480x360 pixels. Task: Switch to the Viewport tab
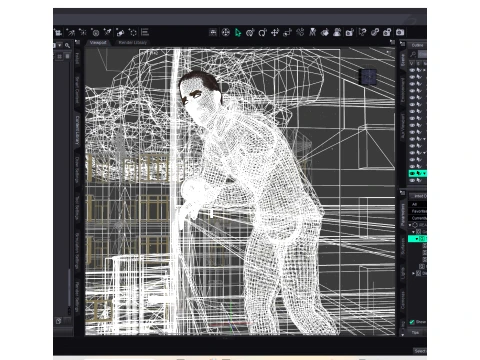[x=98, y=43]
